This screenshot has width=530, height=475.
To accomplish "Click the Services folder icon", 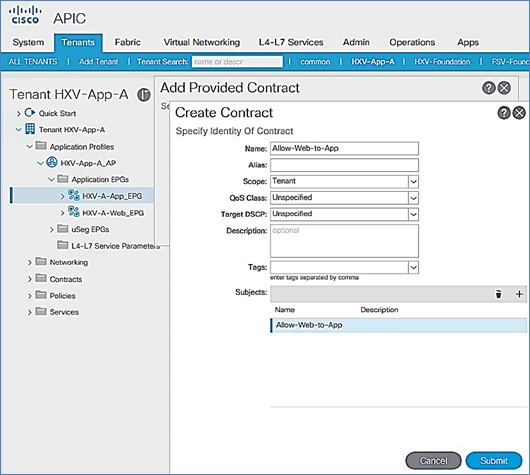I will click(41, 311).
